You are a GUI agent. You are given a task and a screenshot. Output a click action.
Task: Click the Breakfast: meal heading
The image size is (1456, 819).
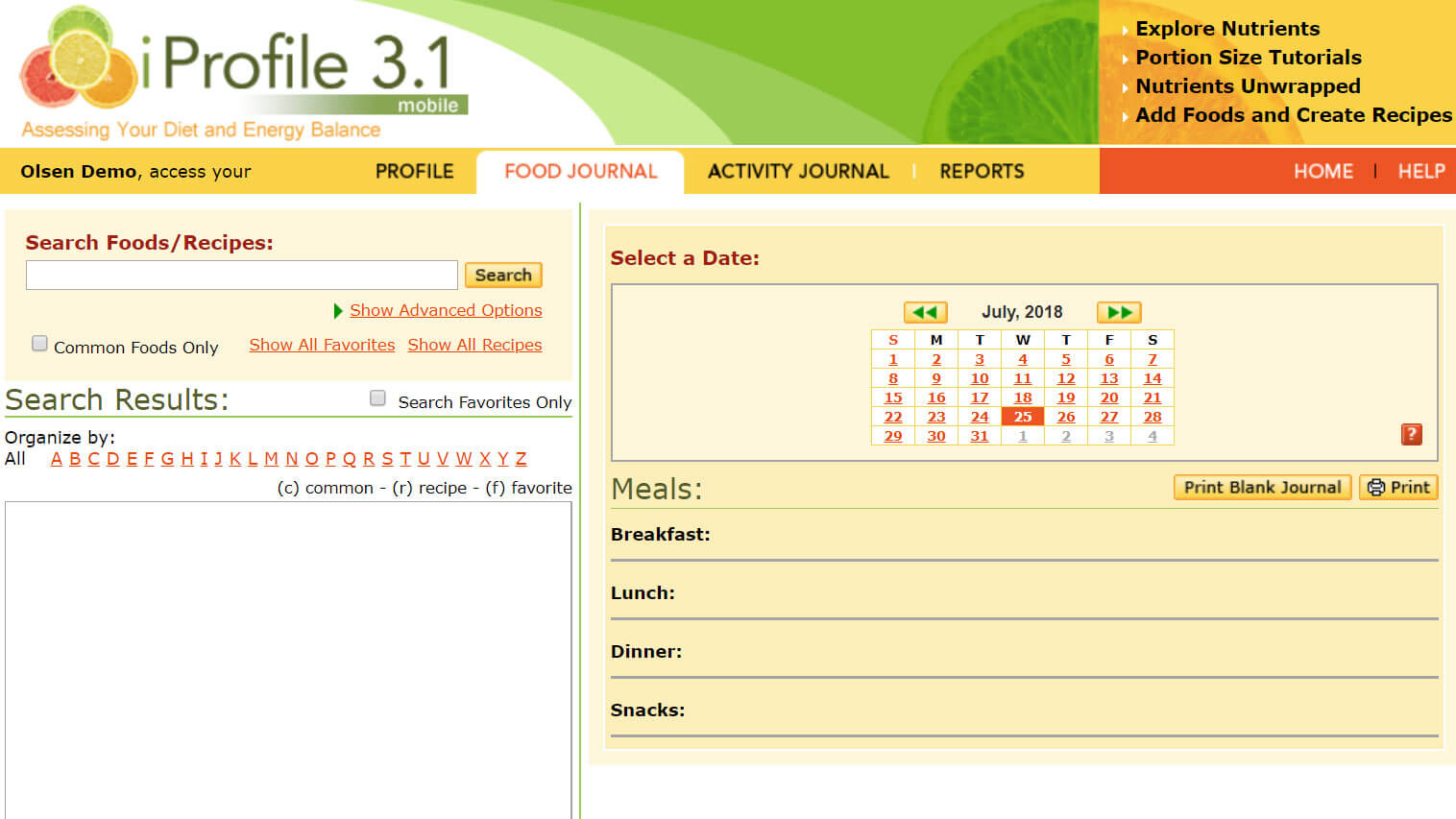coord(661,535)
